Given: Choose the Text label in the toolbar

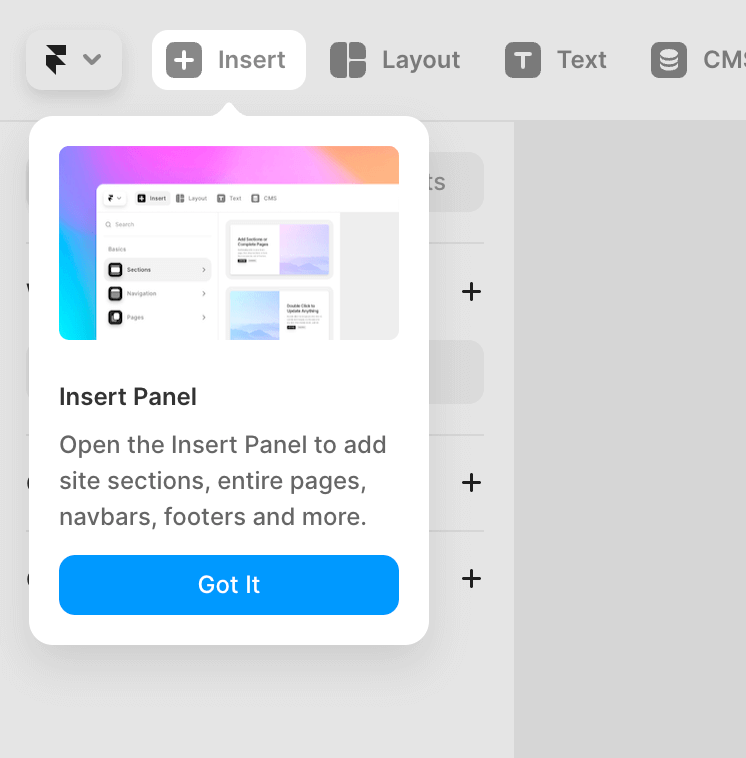Looking at the screenshot, I should (x=582, y=60).
